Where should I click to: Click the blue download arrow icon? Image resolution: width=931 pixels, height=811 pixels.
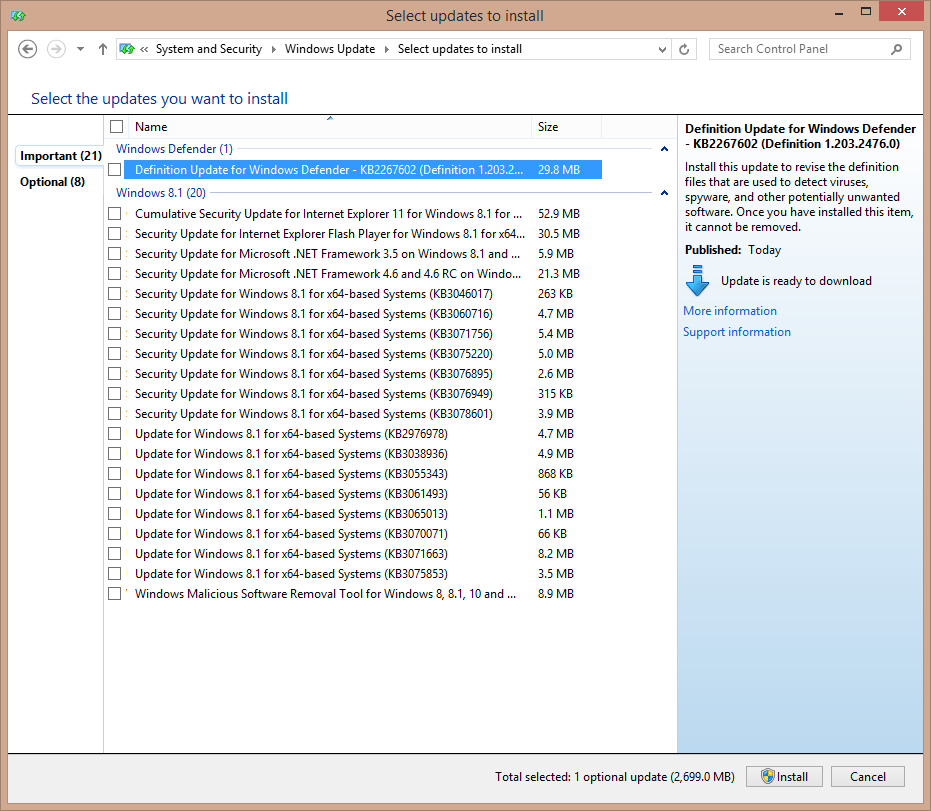(x=698, y=281)
